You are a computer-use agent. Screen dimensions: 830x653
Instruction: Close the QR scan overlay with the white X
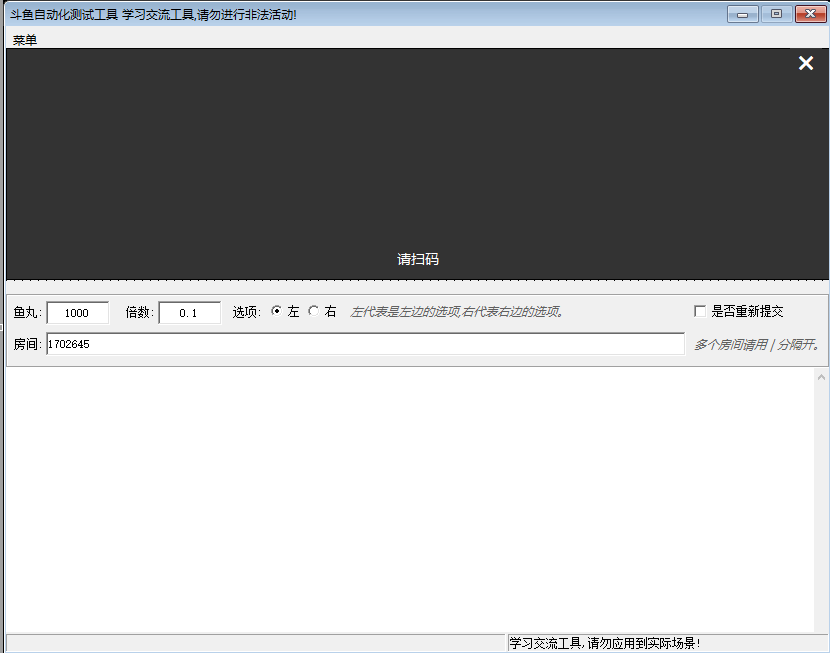click(806, 63)
